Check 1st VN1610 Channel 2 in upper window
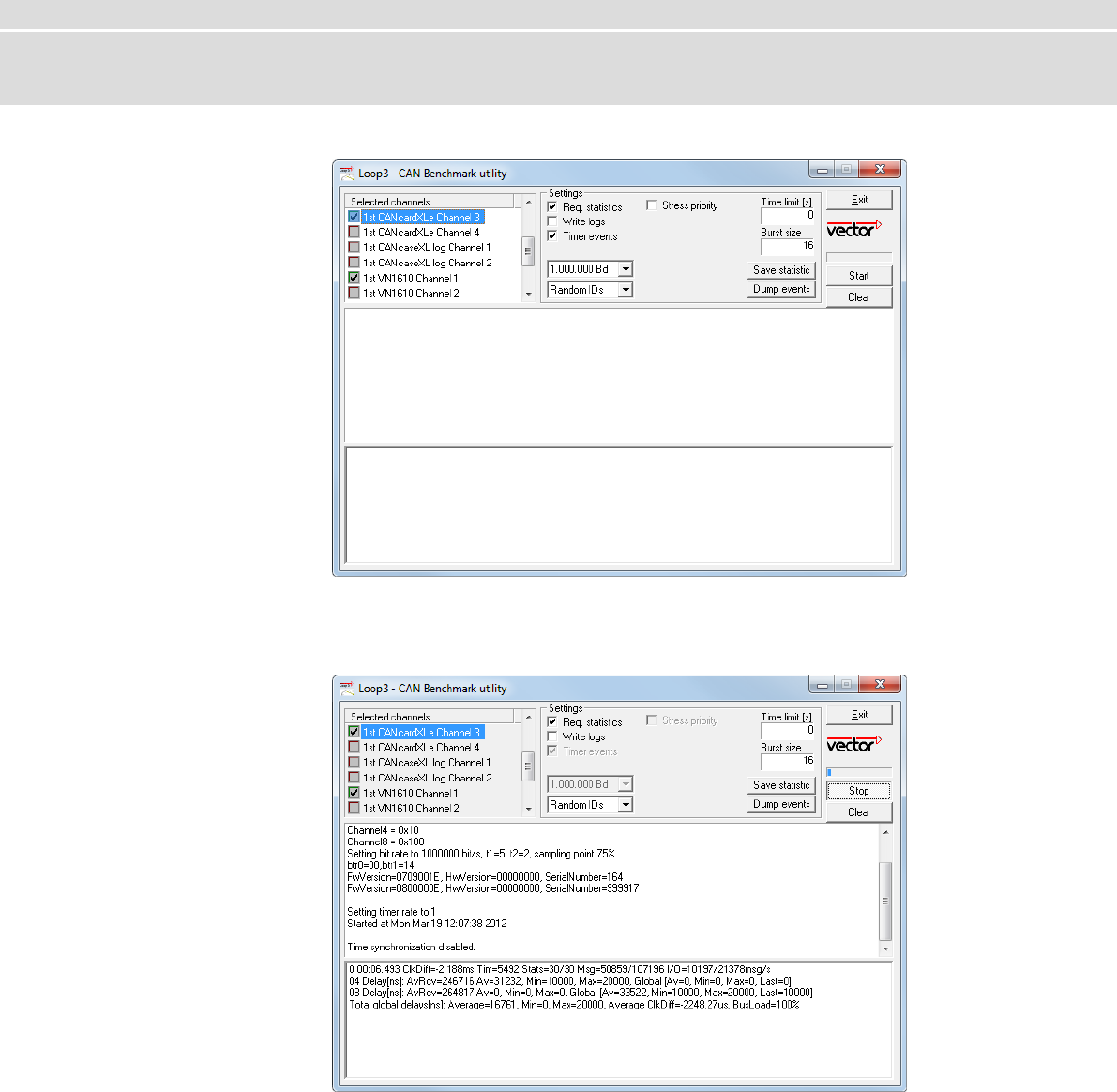Image resolution: width=1117 pixels, height=1092 pixels. [x=354, y=293]
